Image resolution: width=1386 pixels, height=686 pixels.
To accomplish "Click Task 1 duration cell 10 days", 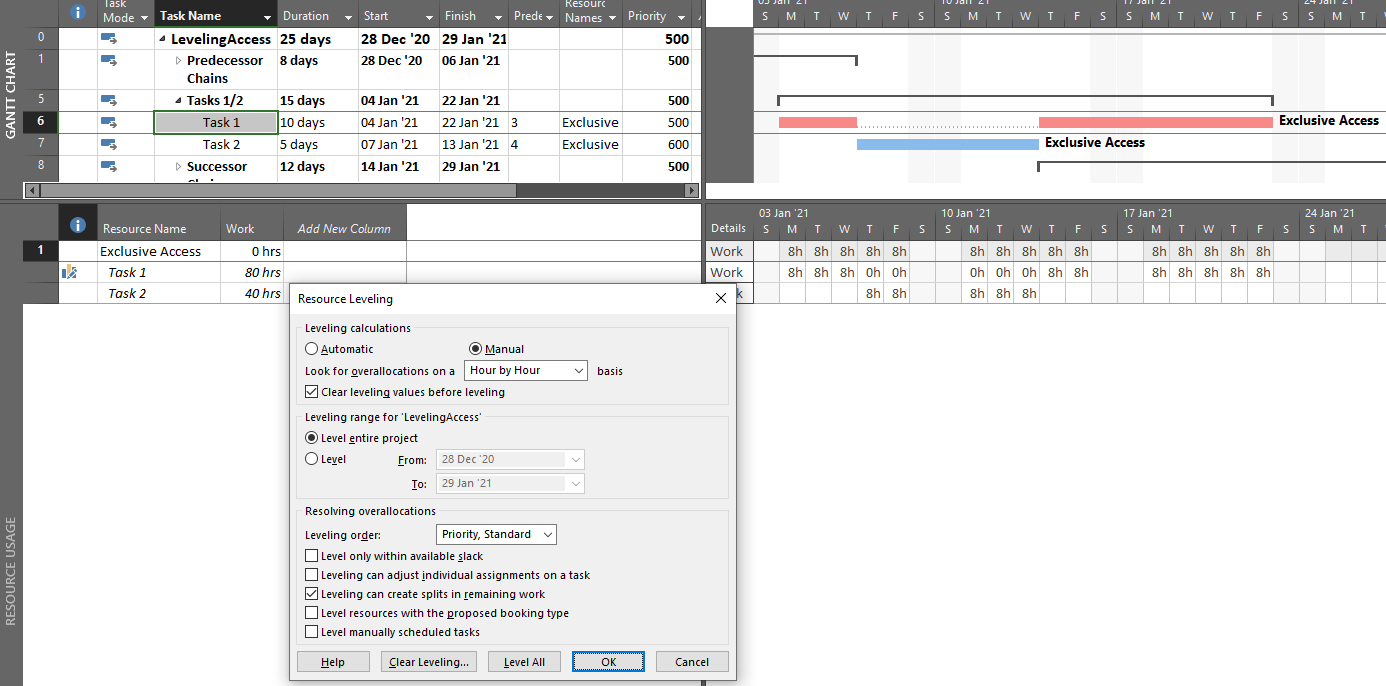I will pyautogui.click(x=317, y=122).
